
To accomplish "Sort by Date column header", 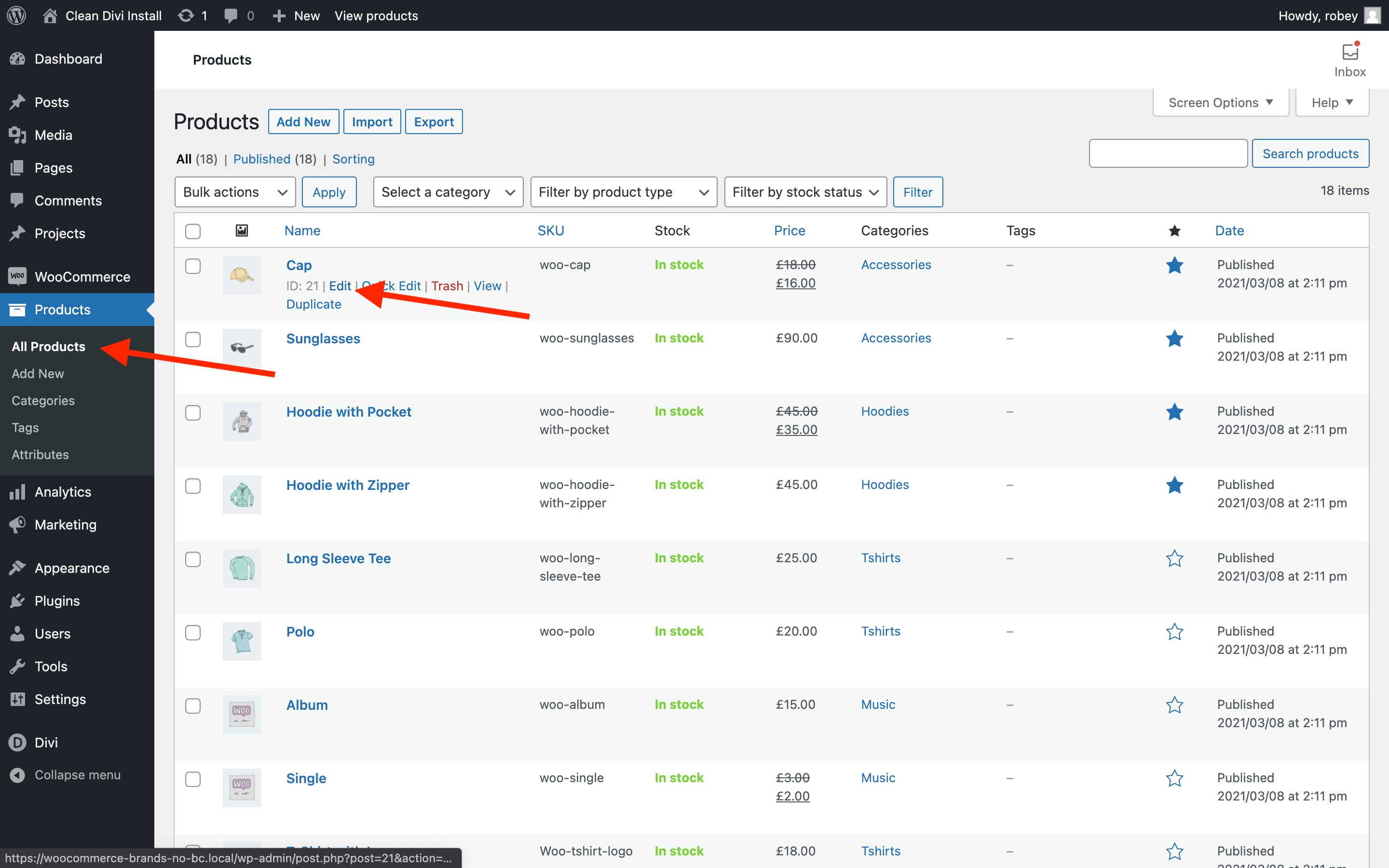I will click(1229, 231).
